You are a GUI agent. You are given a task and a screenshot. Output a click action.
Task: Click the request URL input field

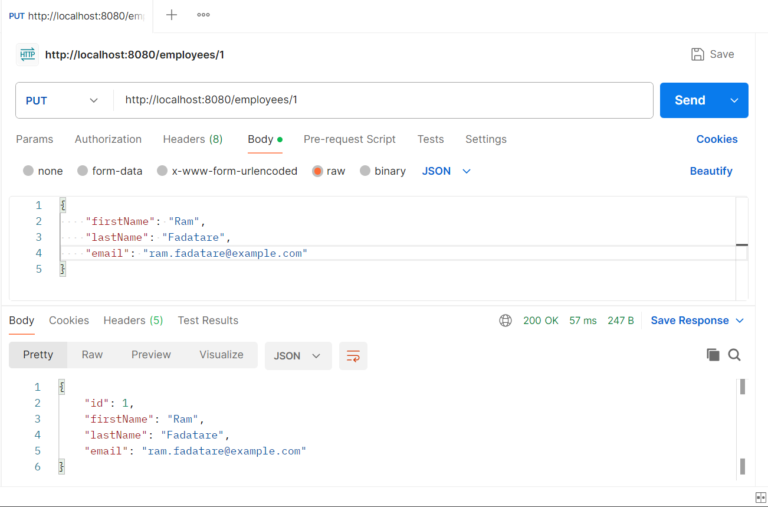pyautogui.click(x=384, y=100)
